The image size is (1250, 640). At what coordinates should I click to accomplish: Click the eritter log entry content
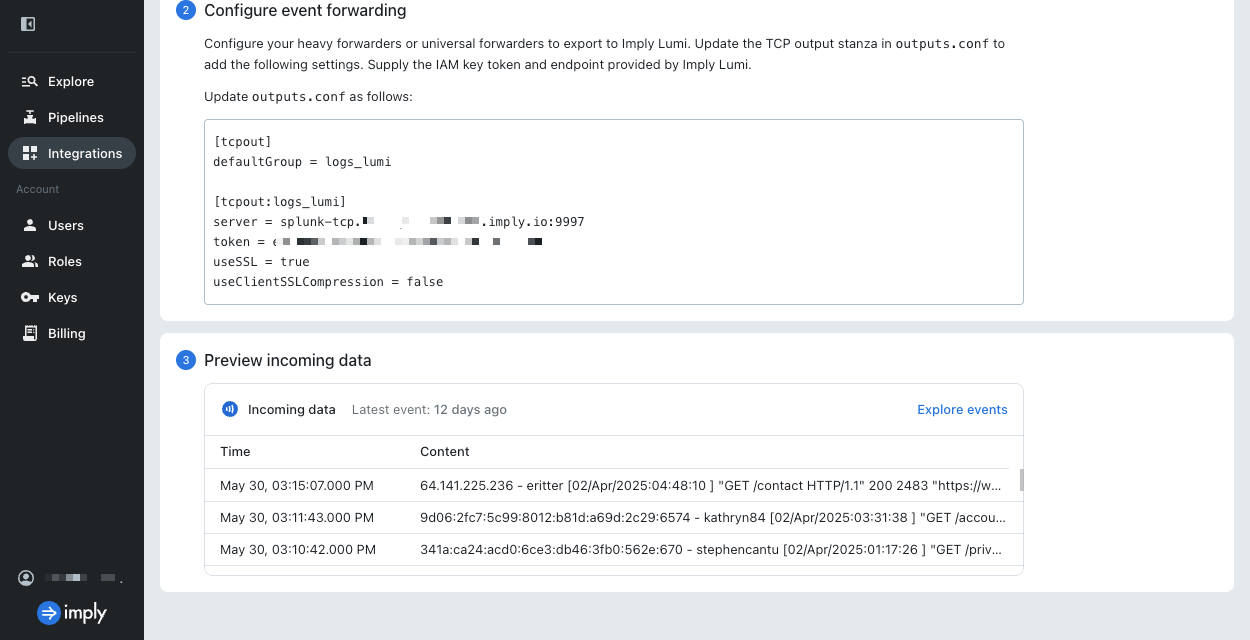(711, 485)
